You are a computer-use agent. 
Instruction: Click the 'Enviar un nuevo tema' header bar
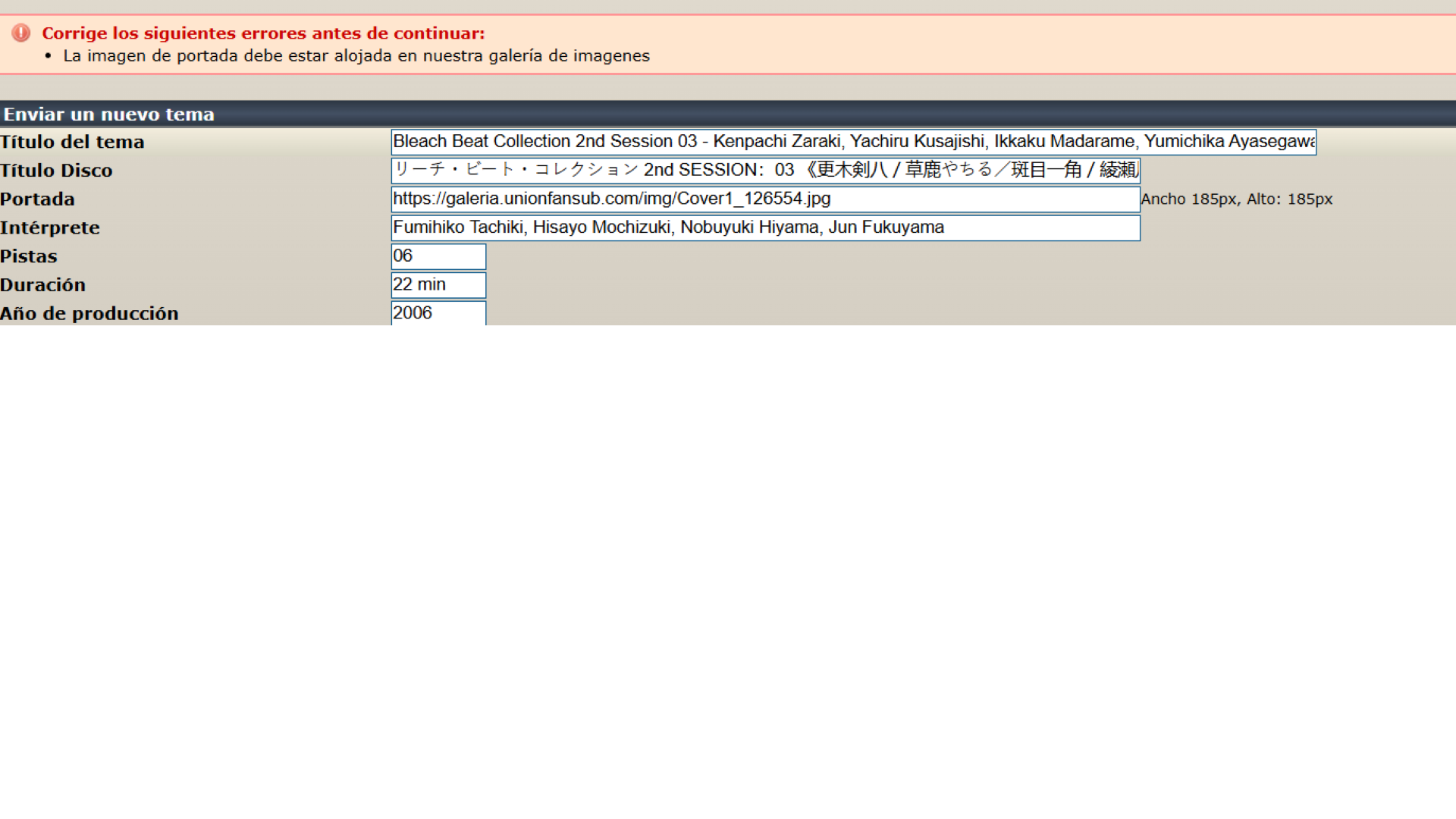click(109, 115)
